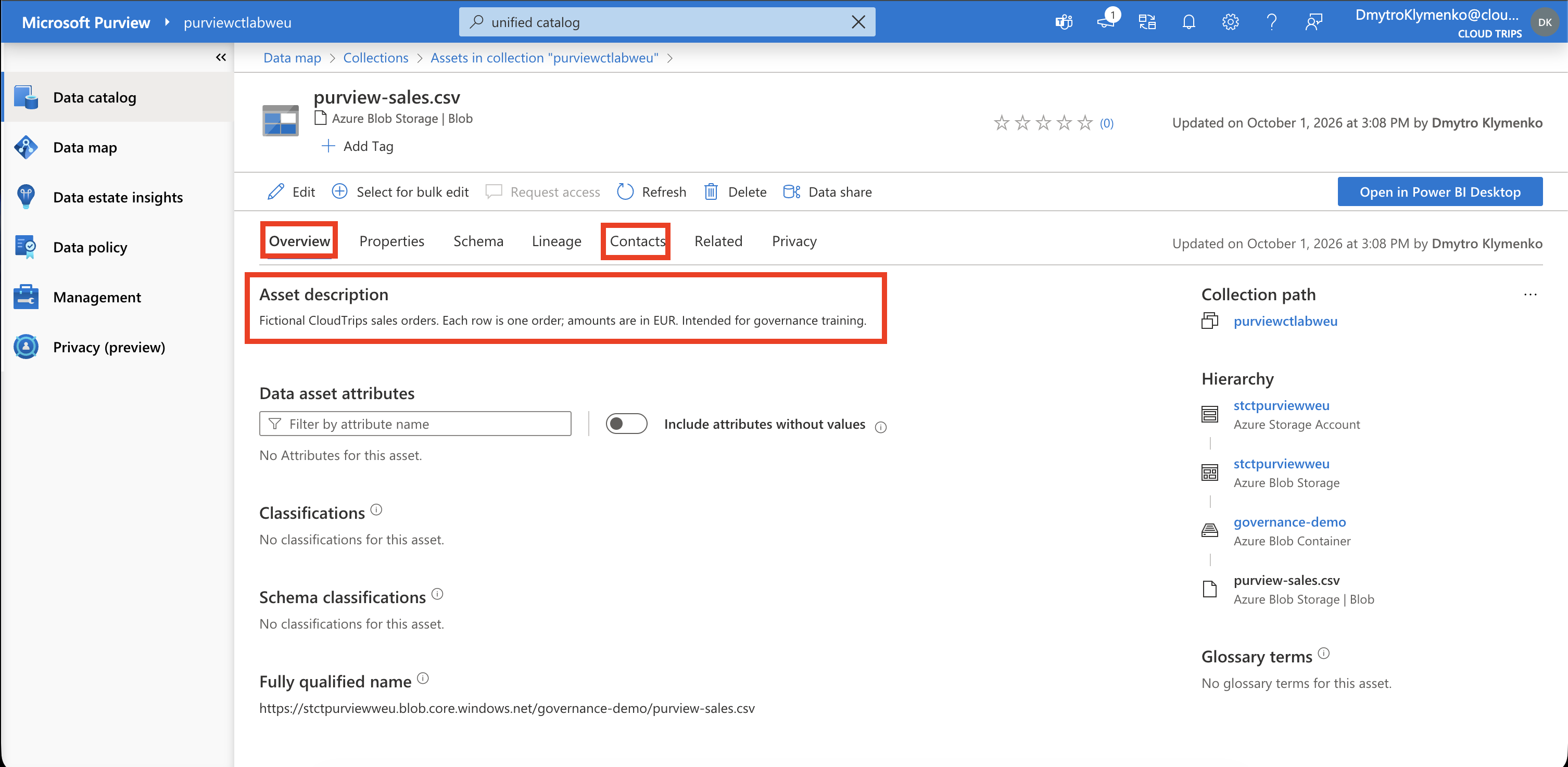
Task: Open governance-demo container in hierarchy
Action: (1289, 522)
